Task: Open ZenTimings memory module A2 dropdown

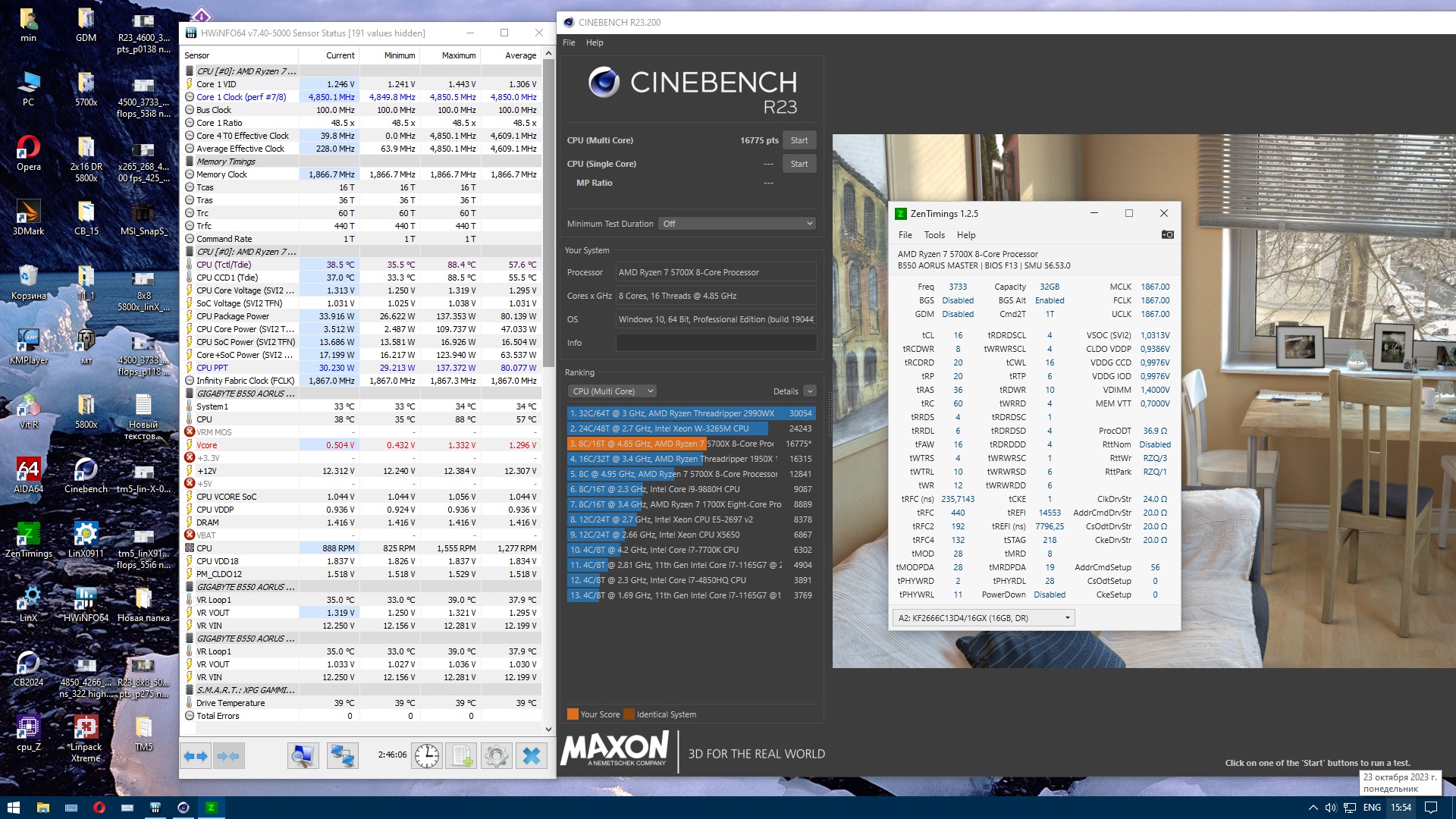Action: (x=984, y=618)
